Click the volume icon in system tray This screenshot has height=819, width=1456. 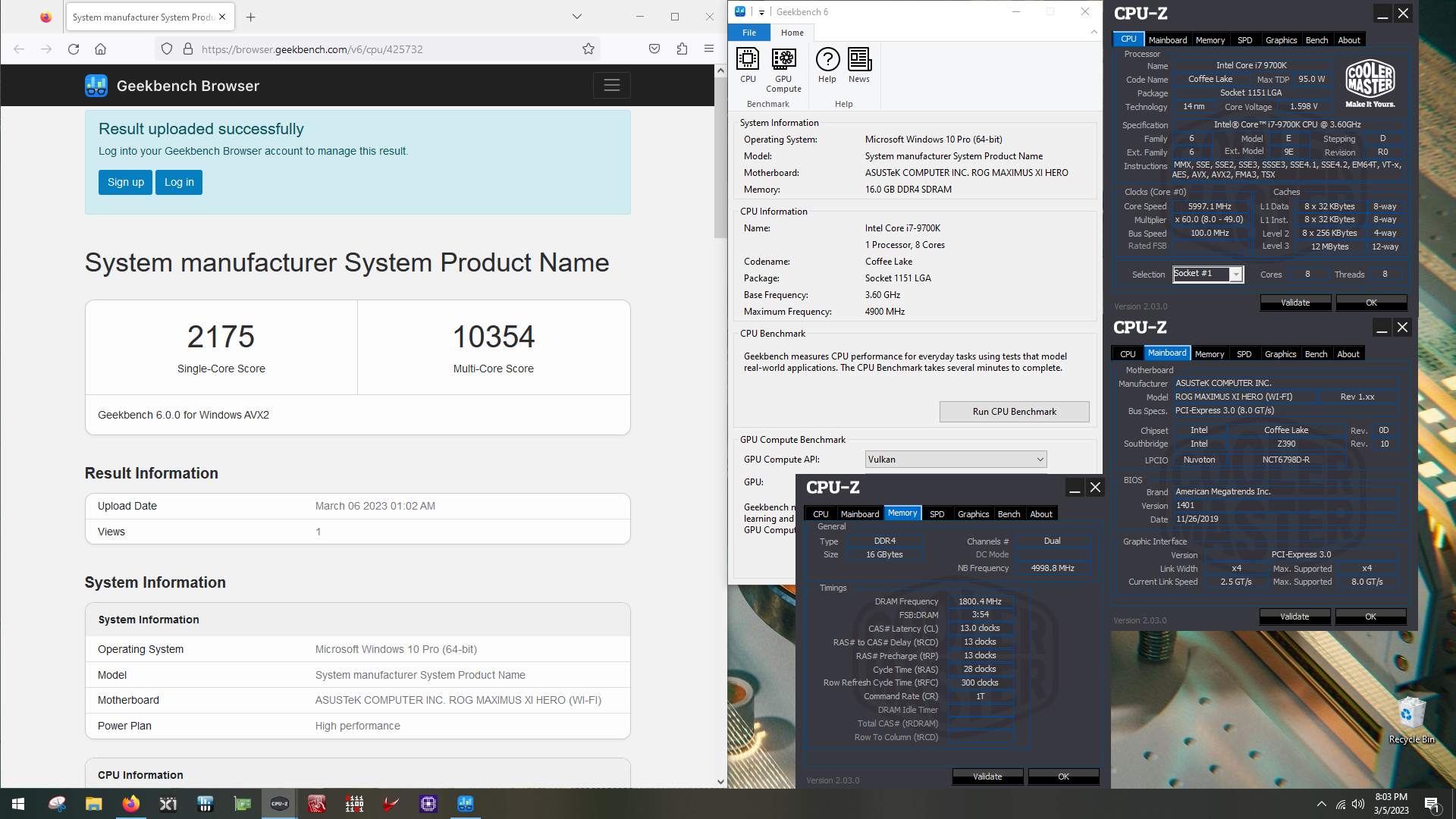click(1358, 804)
